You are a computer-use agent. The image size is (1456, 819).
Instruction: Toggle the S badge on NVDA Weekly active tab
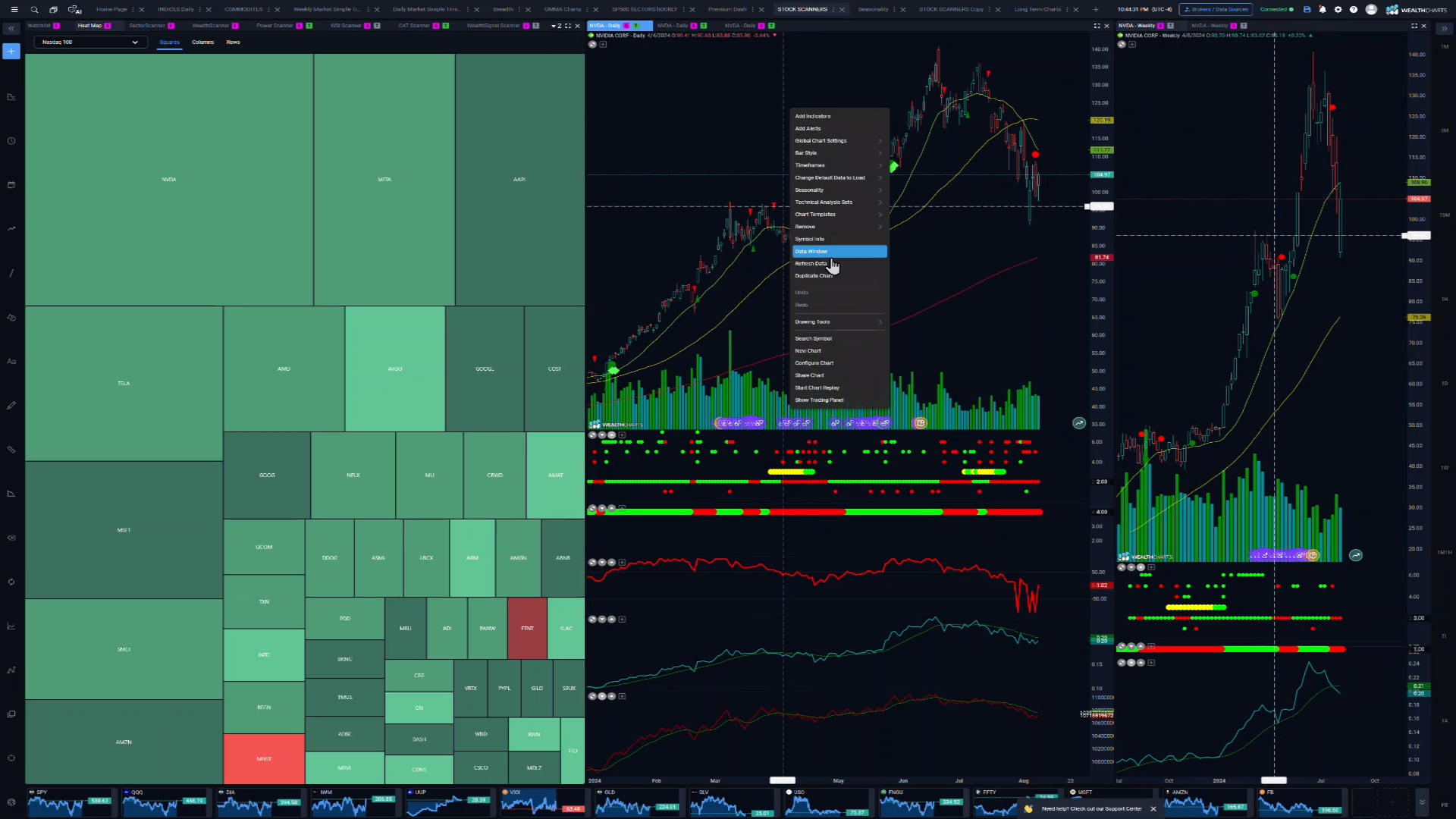click(1160, 26)
